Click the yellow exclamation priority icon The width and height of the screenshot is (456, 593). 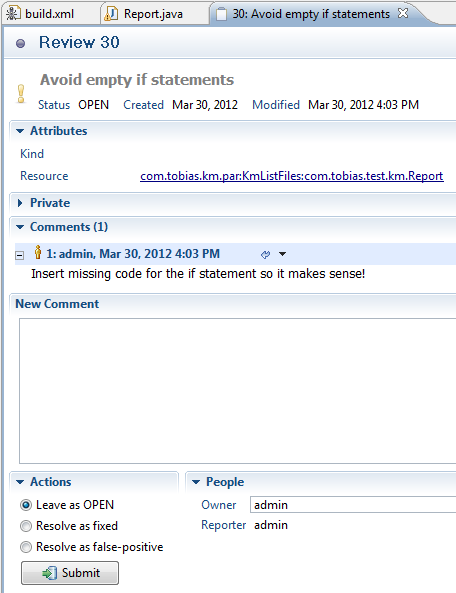pos(21,93)
